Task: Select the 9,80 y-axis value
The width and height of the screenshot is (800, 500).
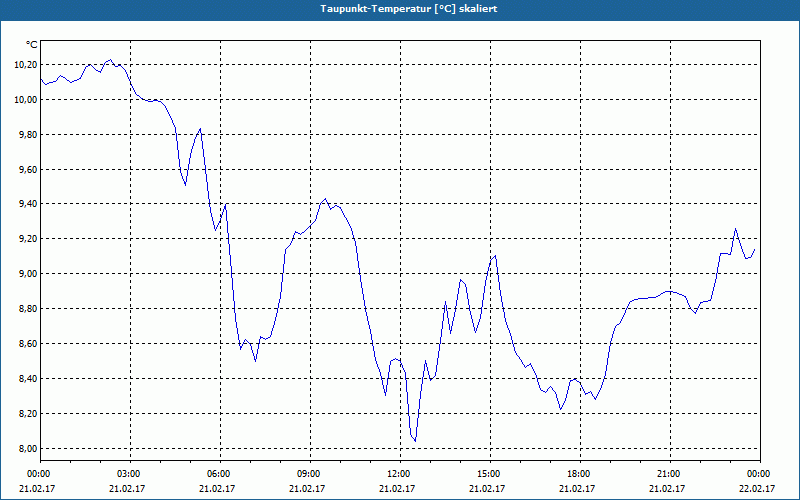Action: click(30, 135)
